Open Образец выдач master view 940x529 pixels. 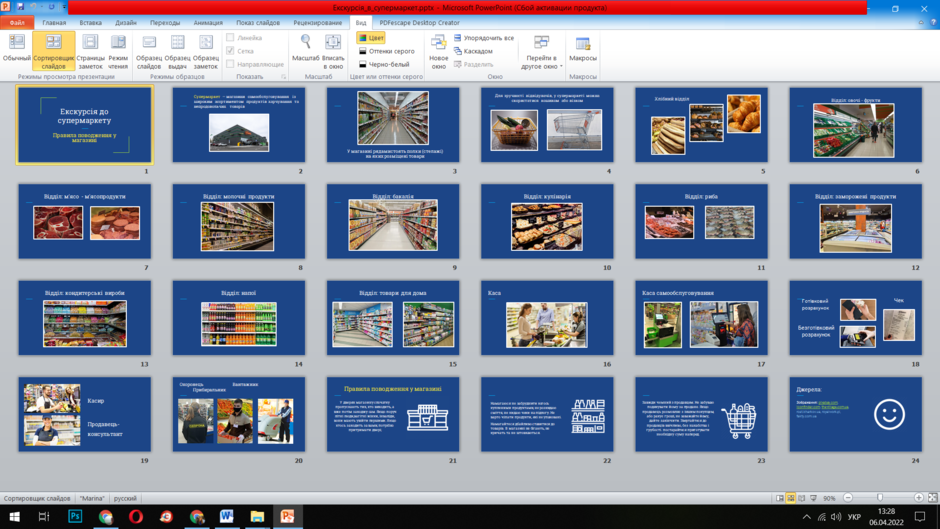pyautogui.click(x=177, y=51)
